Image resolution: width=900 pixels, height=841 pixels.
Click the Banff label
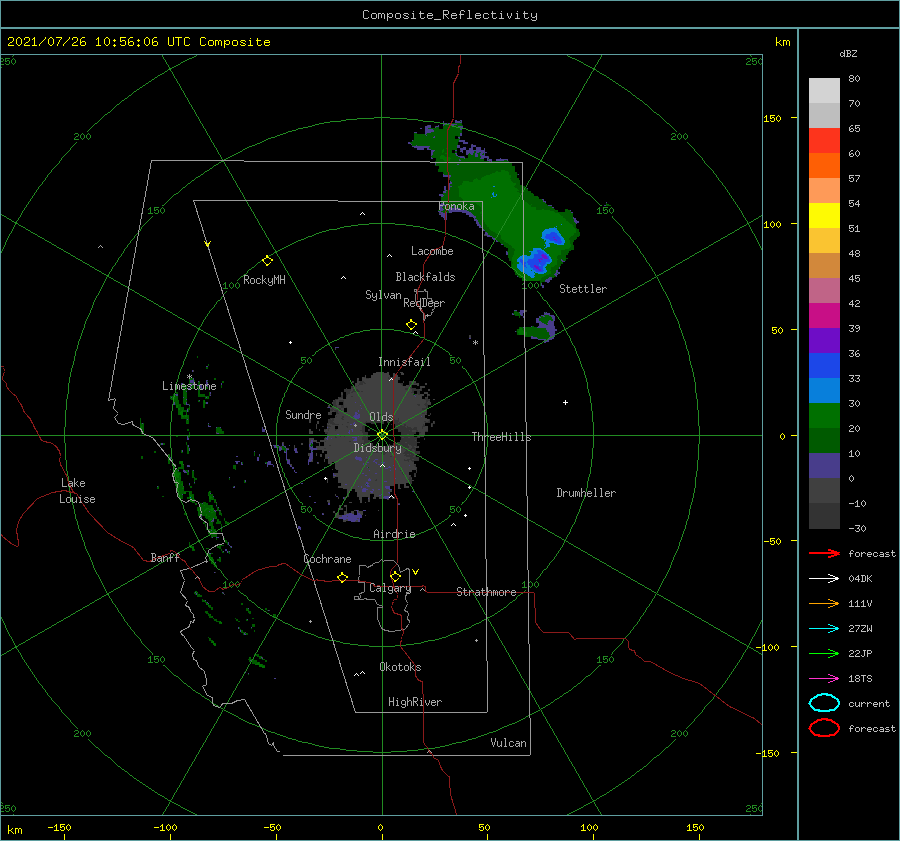[x=165, y=557]
